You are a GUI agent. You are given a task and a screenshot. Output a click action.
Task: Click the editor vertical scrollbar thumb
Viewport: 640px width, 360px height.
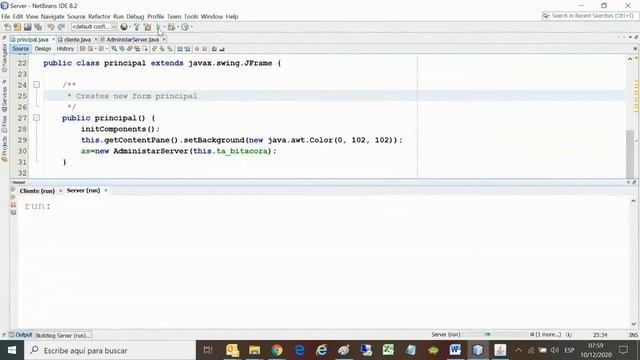click(630, 153)
